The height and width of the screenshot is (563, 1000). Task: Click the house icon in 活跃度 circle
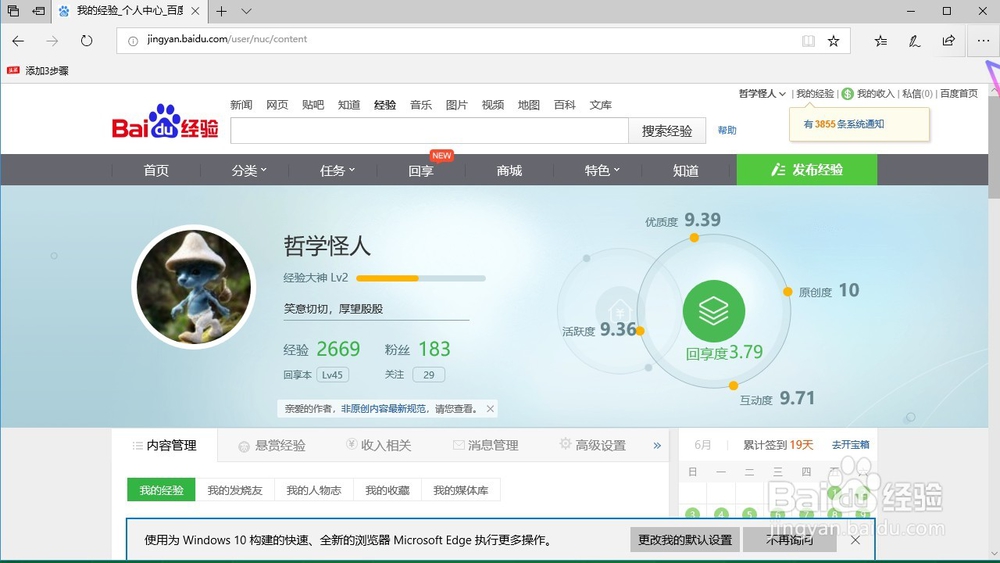click(619, 310)
